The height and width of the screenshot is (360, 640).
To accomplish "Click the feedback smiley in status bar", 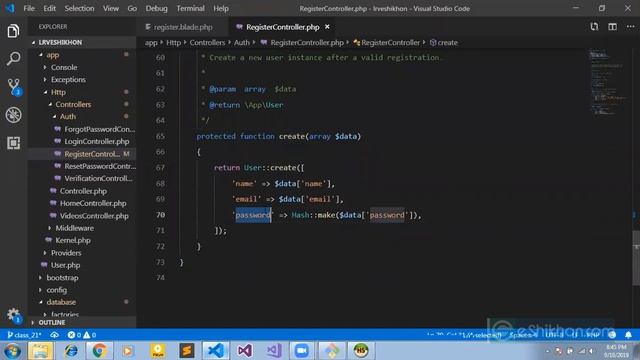I will click(612, 335).
